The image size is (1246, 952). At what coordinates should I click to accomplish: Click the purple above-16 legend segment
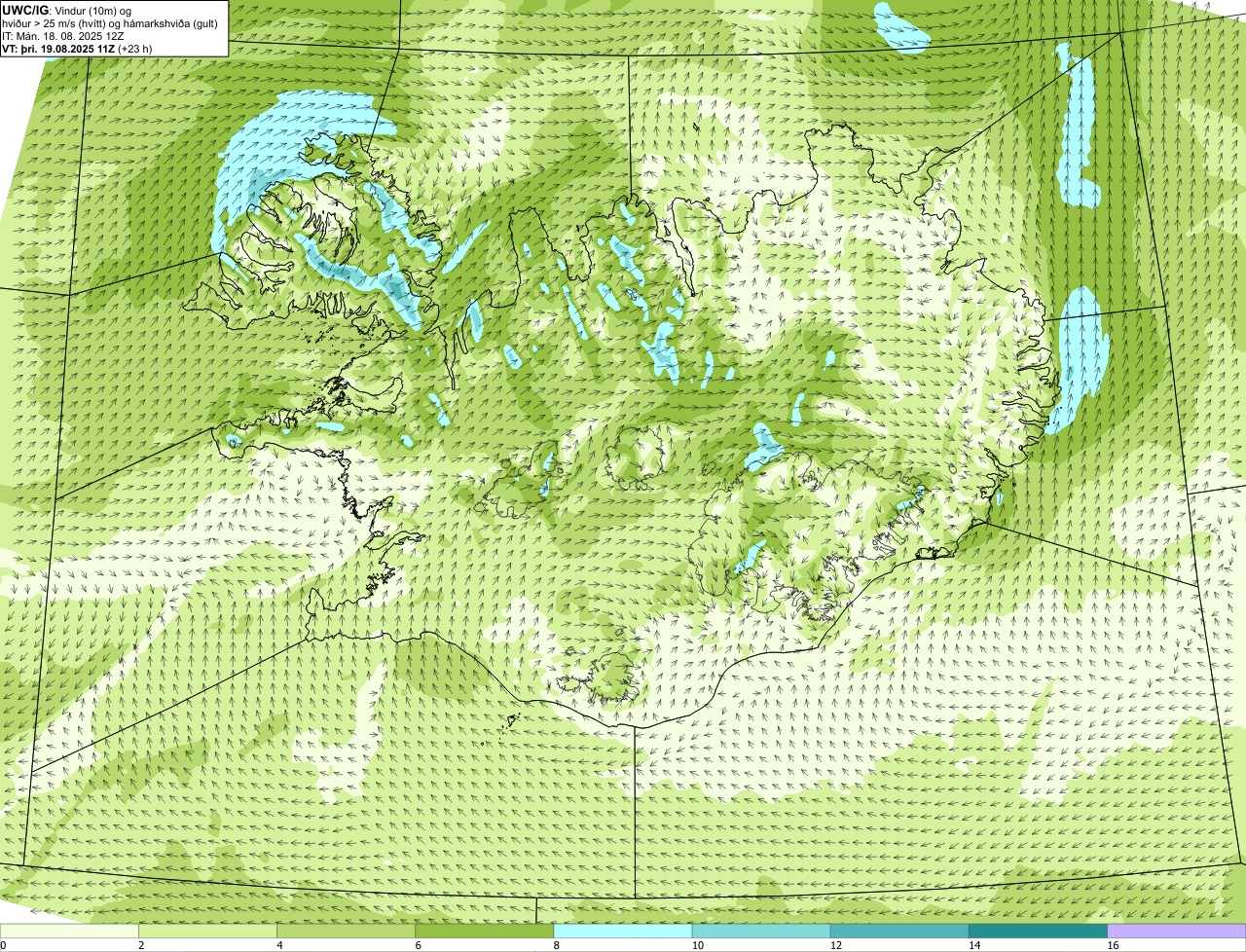point(1176,931)
